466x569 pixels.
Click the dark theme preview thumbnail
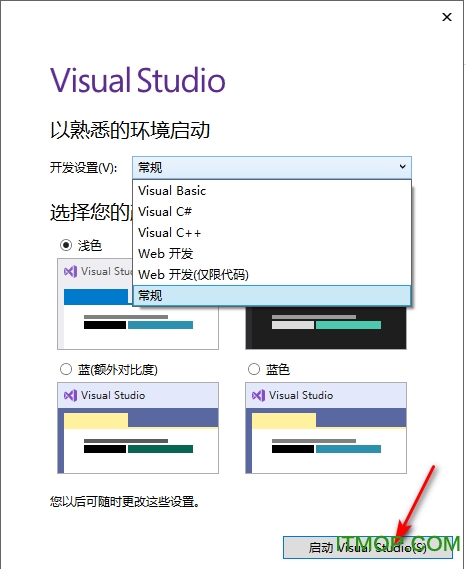pyautogui.click(x=326, y=327)
